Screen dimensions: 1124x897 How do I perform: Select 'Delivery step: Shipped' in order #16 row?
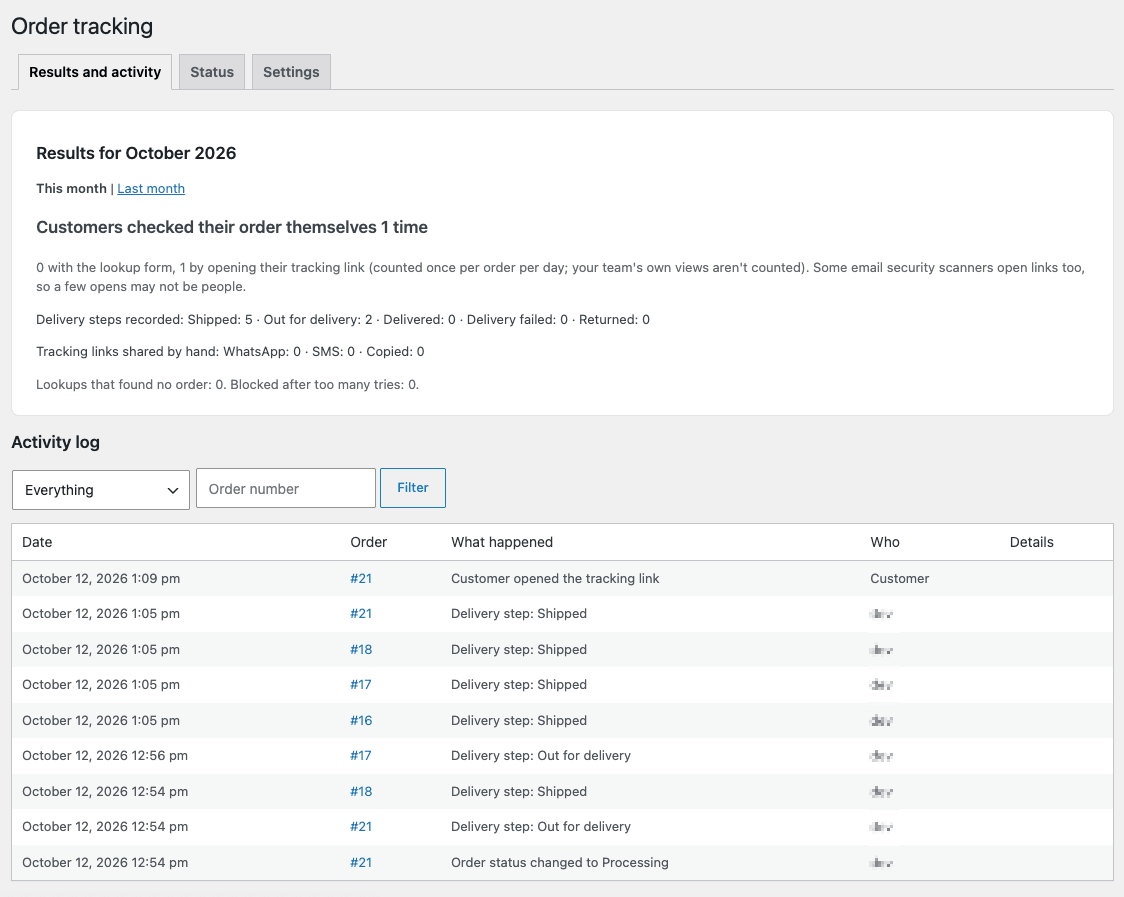pyautogui.click(x=519, y=721)
